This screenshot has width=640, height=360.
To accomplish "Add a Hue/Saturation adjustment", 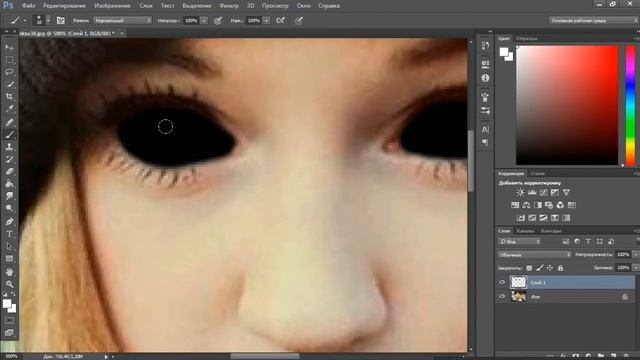I will (515, 205).
